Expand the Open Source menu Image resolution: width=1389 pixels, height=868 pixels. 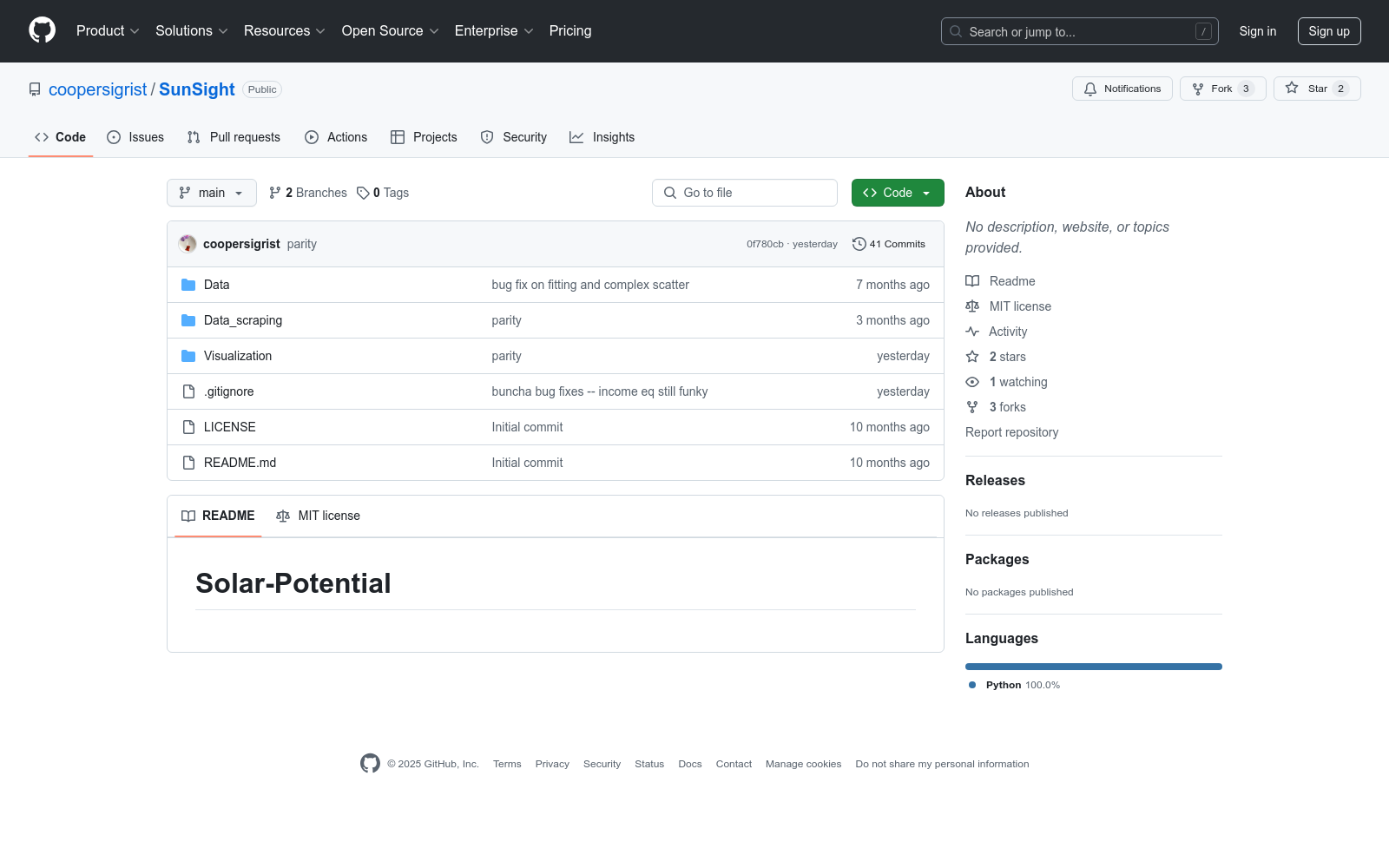tap(391, 31)
